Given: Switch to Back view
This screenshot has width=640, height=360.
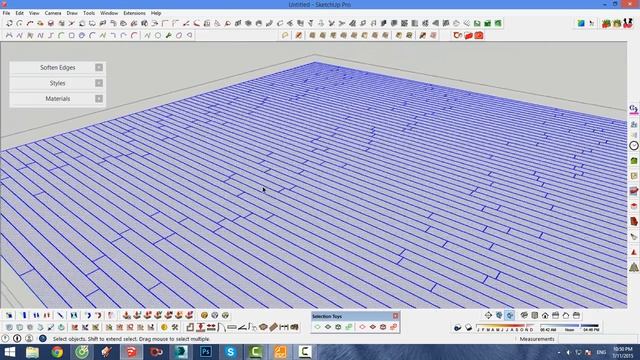Looking at the screenshot, I should click(566, 315).
